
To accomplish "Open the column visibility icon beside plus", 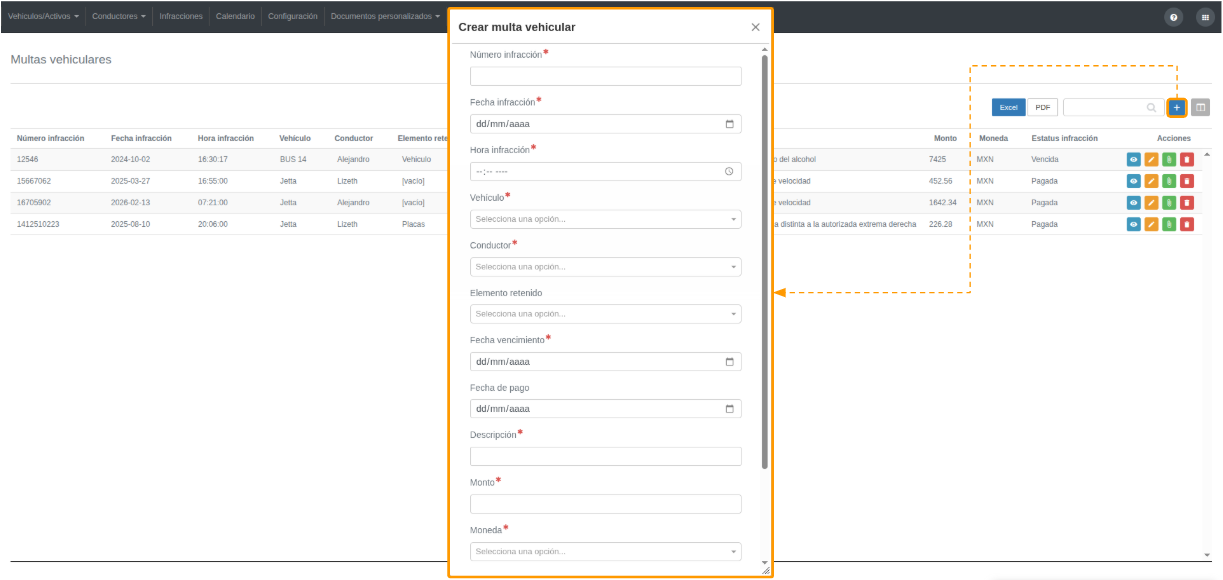I will point(1200,107).
